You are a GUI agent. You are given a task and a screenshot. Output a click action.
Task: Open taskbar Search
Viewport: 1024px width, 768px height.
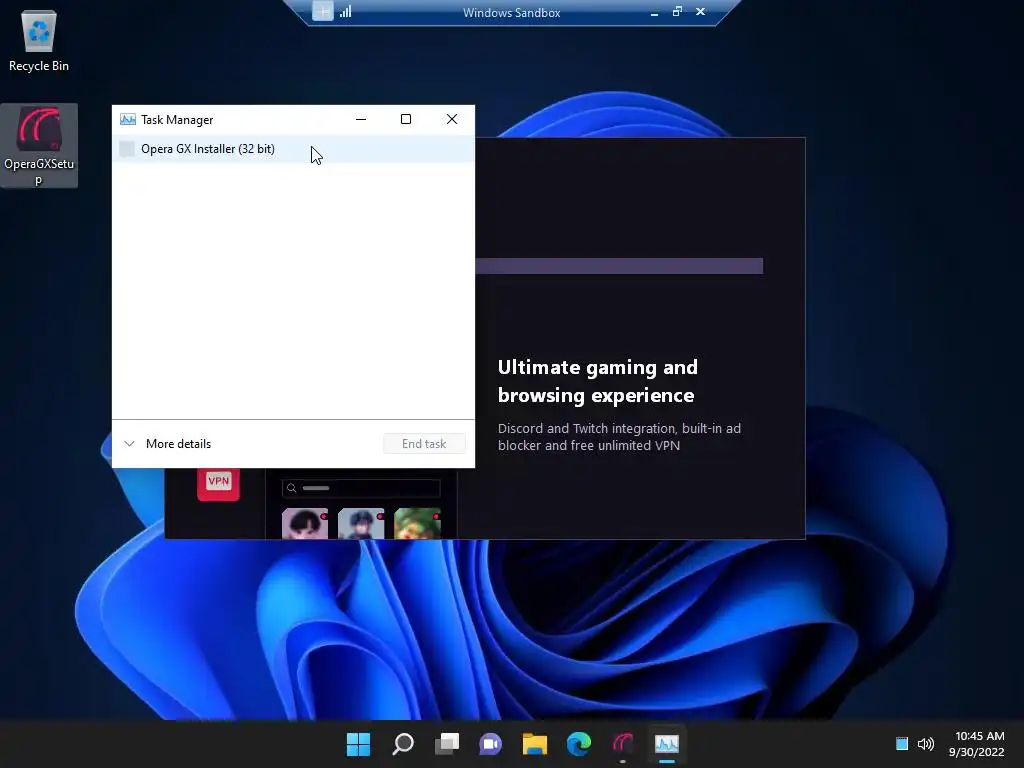[403, 744]
